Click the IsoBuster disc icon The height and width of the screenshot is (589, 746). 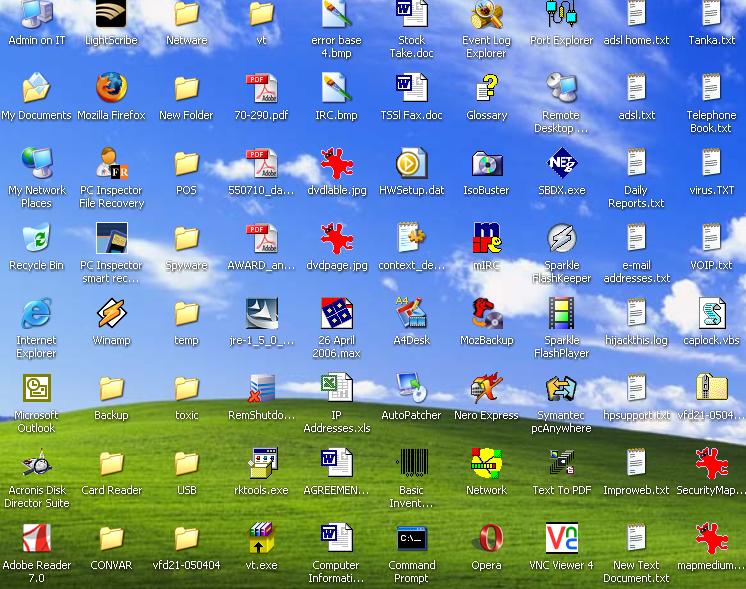[x=486, y=164]
